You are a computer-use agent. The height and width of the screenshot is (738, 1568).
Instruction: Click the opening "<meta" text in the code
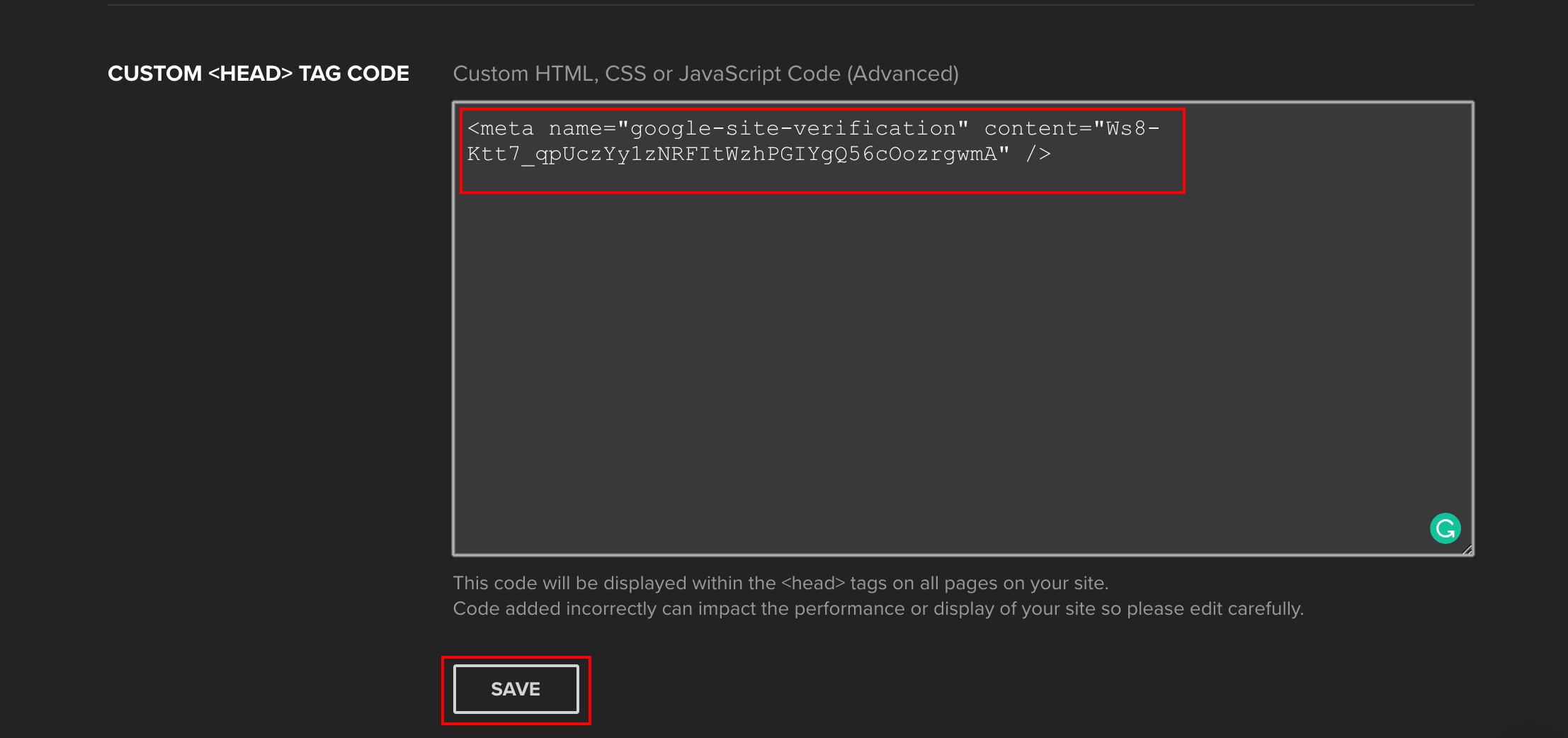pyautogui.click(x=501, y=129)
